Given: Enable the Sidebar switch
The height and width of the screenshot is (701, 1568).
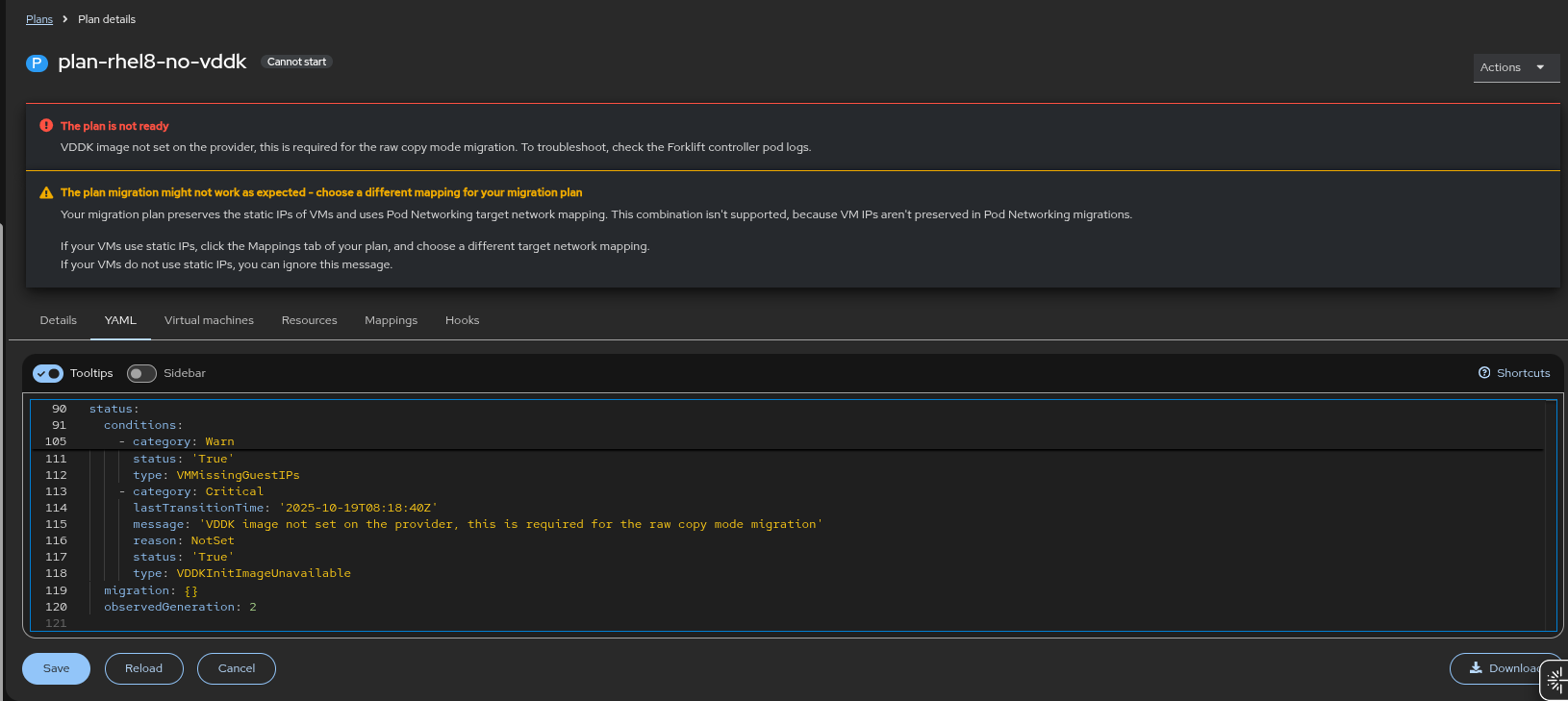Looking at the screenshot, I should click(141, 373).
